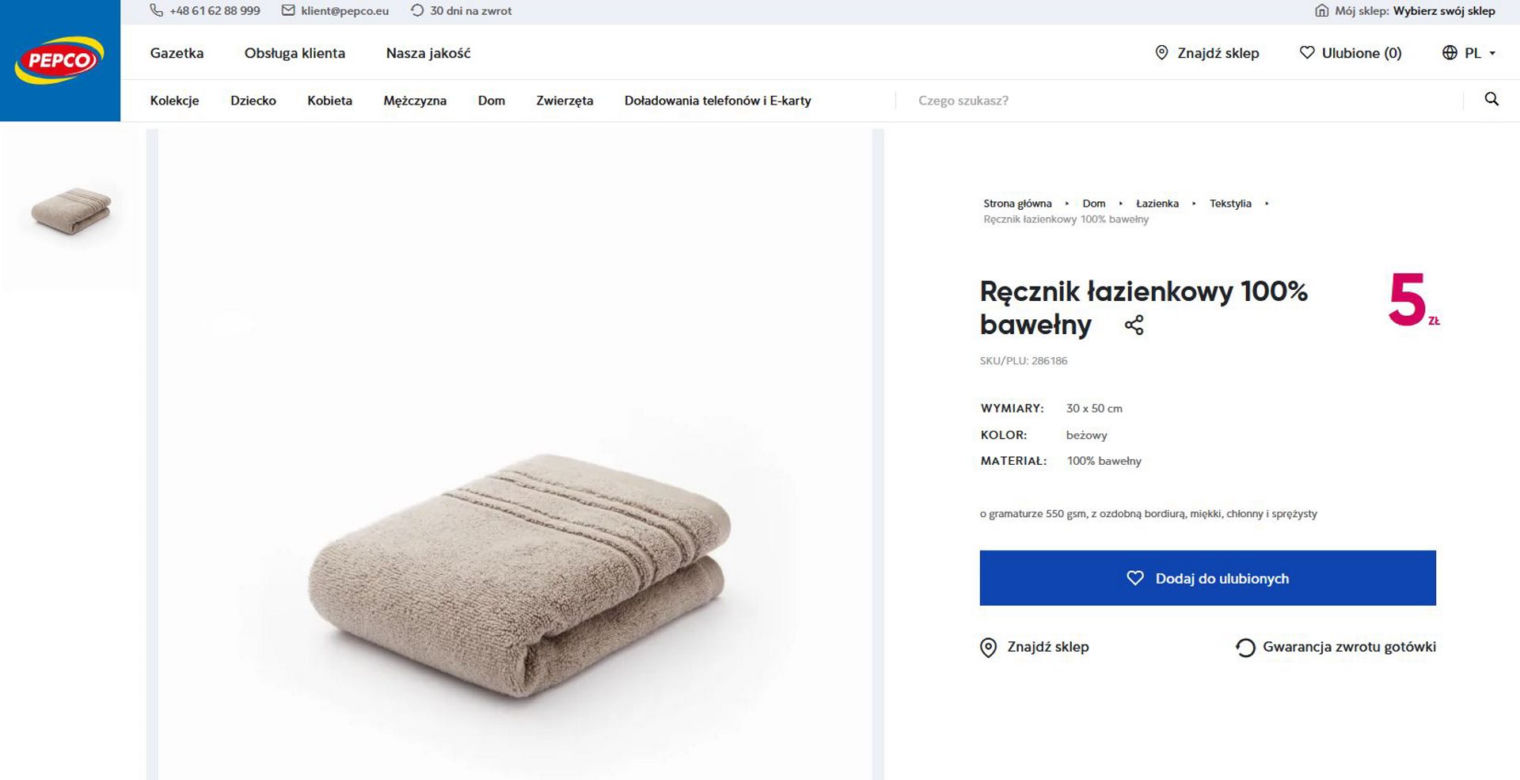Click the search magnifier icon
The image size is (1520, 780).
coord(1491,99)
